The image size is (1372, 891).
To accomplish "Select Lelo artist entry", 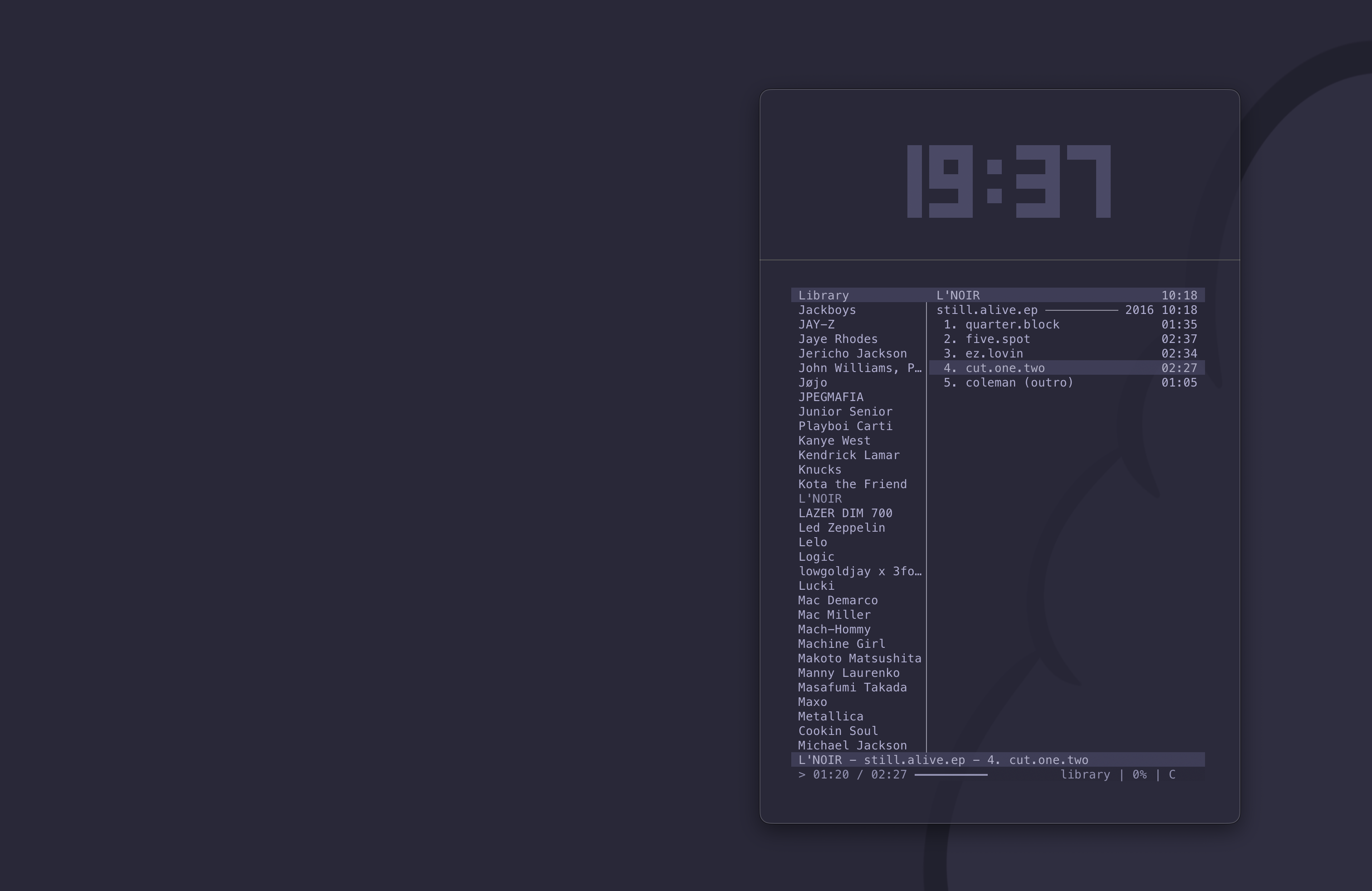I will click(x=812, y=542).
